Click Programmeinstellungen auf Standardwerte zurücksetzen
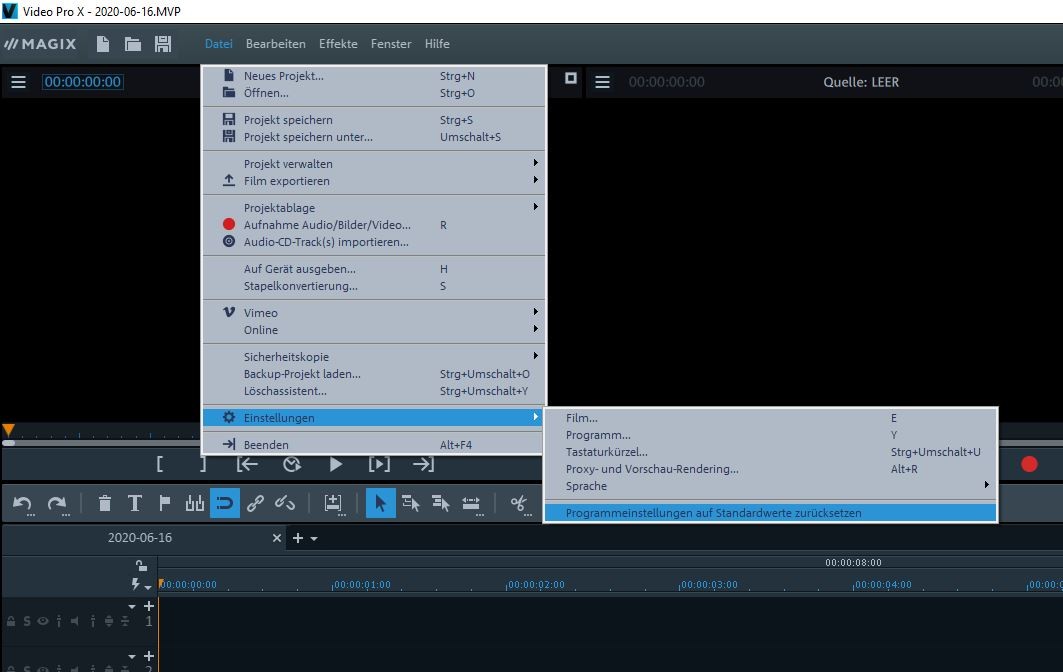 coord(771,513)
